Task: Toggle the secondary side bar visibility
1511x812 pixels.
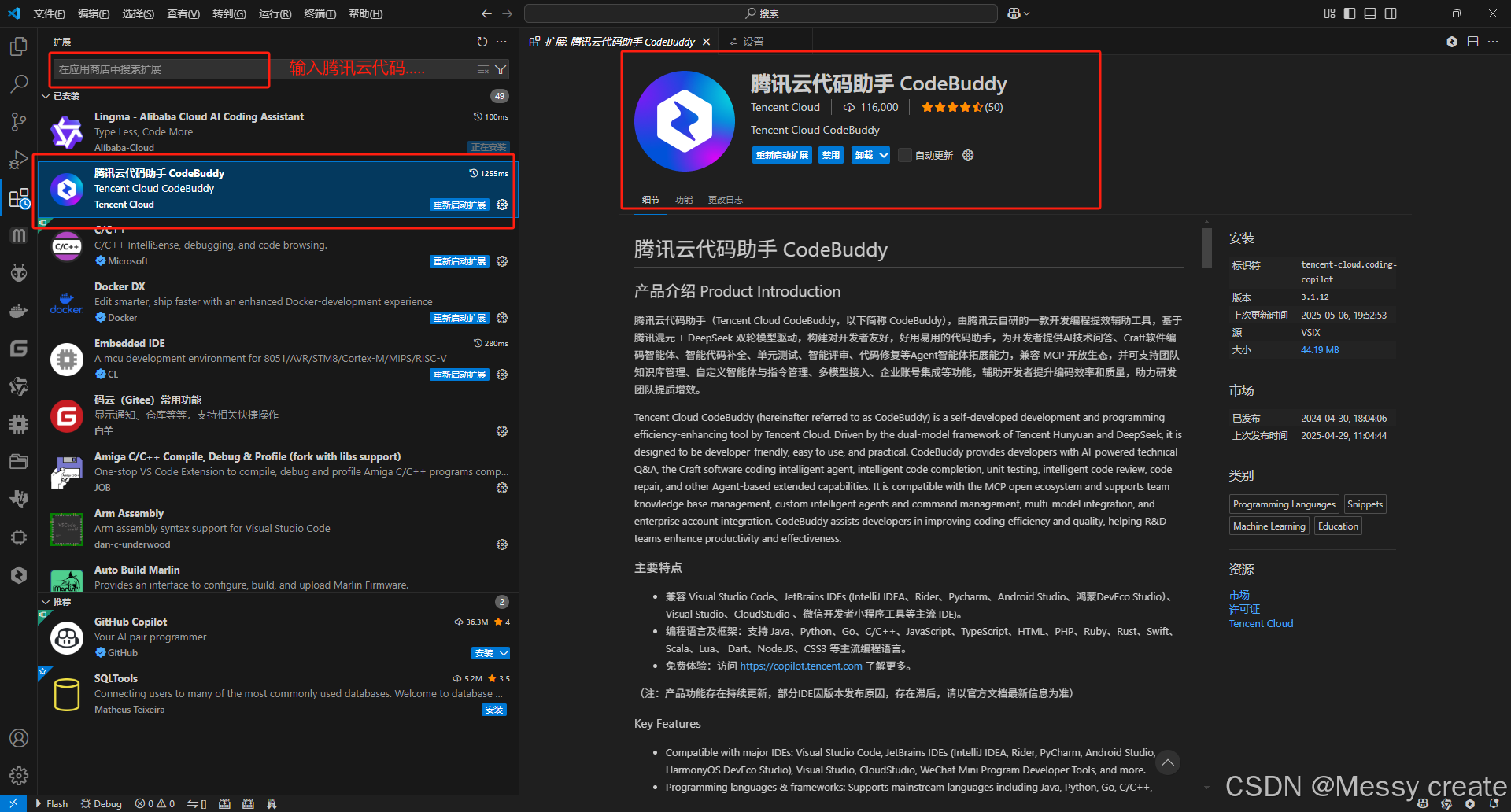Action: pos(1391,13)
